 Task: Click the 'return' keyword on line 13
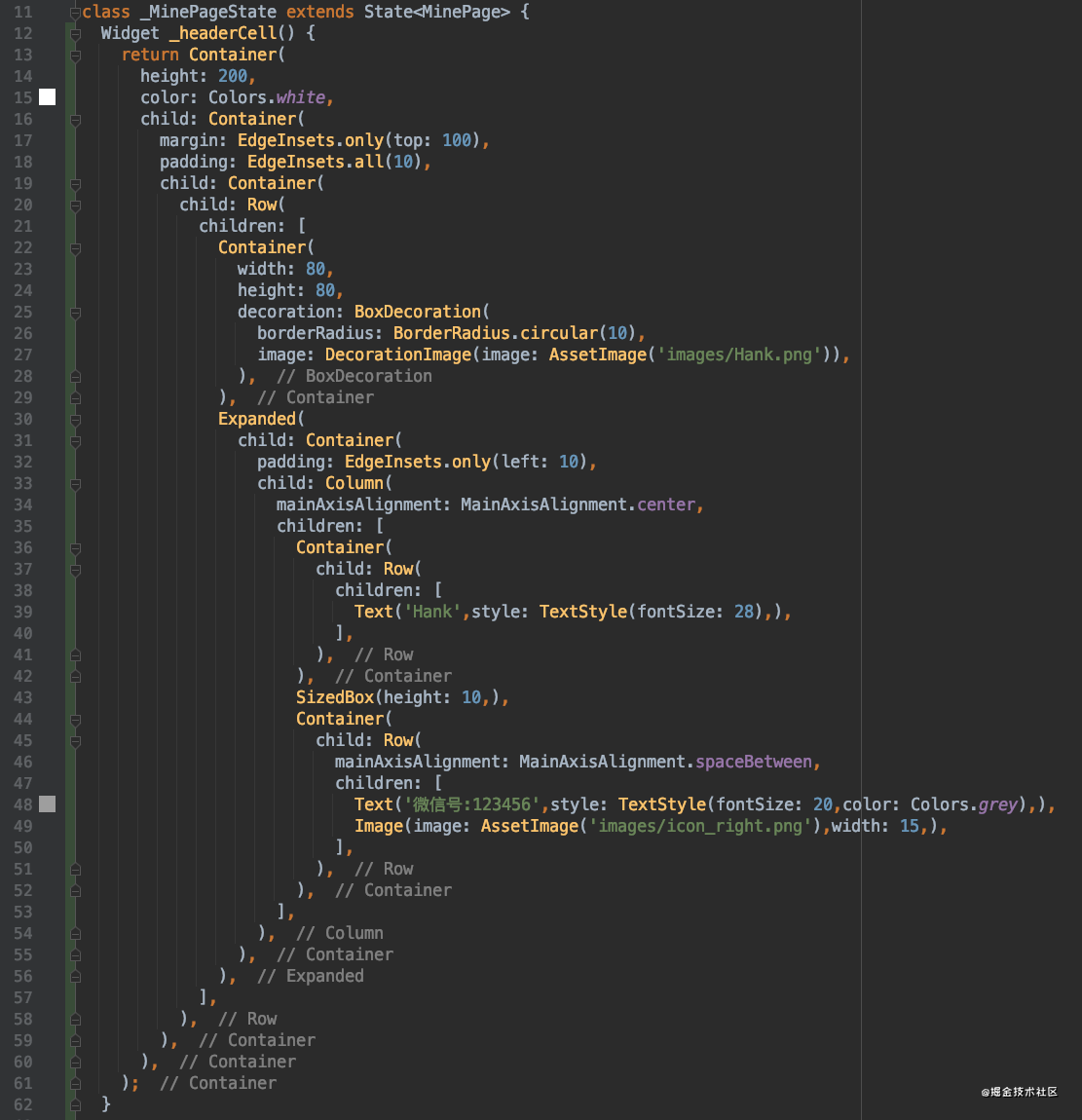tap(150, 55)
